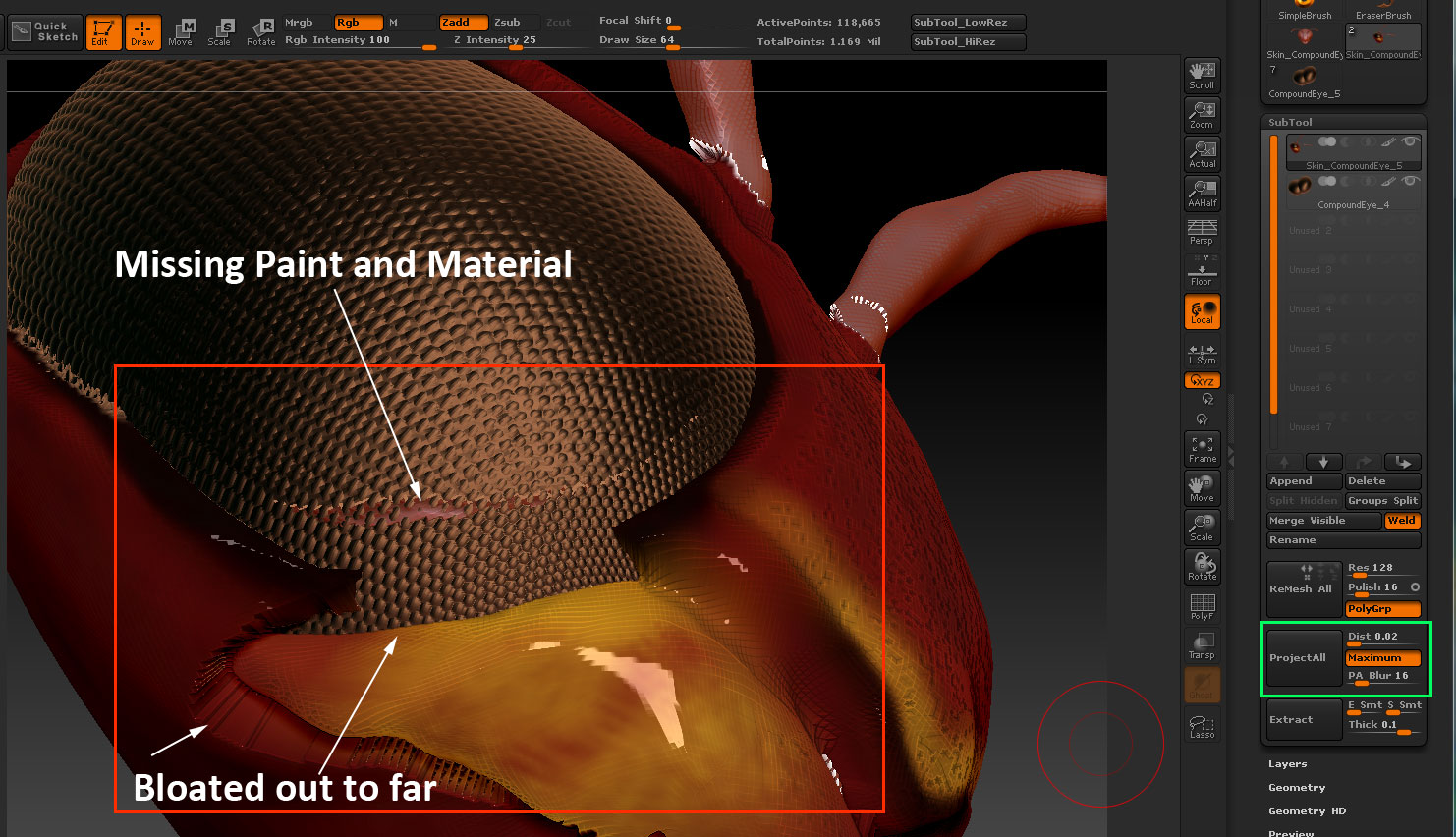The width and height of the screenshot is (1456, 837).
Task: Click the SubTool move-down curved arrow
Action: tap(1403, 462)
